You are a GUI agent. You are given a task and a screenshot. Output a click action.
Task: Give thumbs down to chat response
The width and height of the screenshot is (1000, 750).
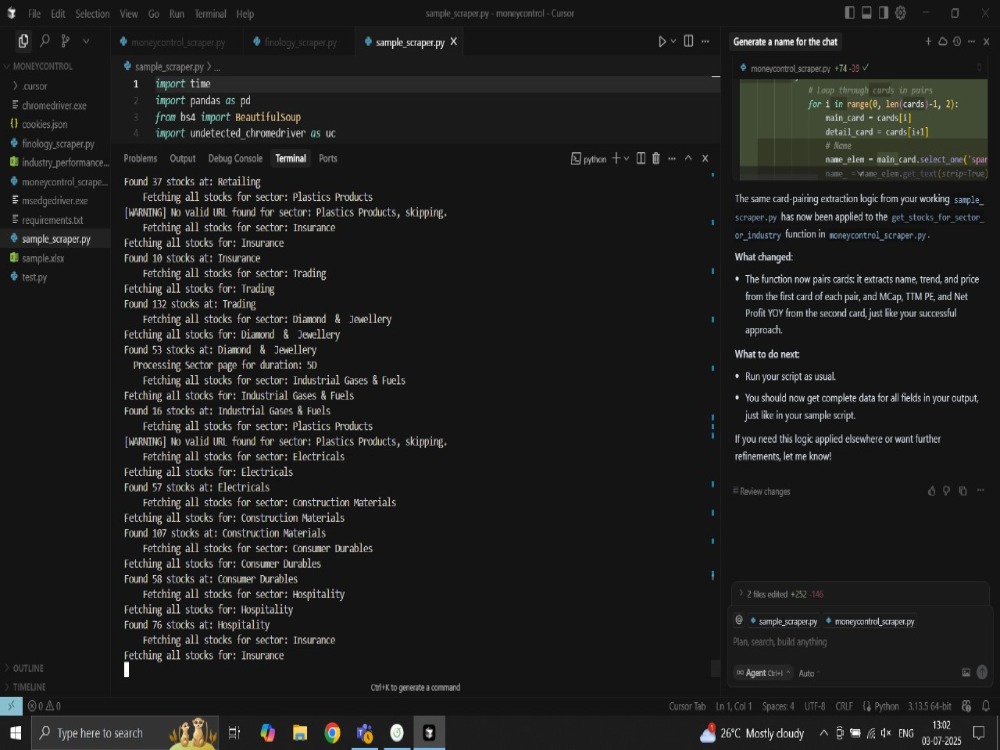[x=946, y=490]
